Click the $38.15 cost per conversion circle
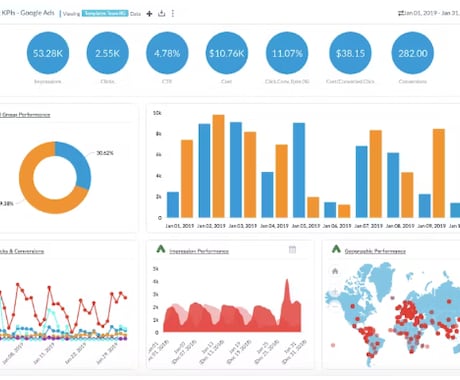This screenshot has height=380, width=460. (x=350, y=53)
